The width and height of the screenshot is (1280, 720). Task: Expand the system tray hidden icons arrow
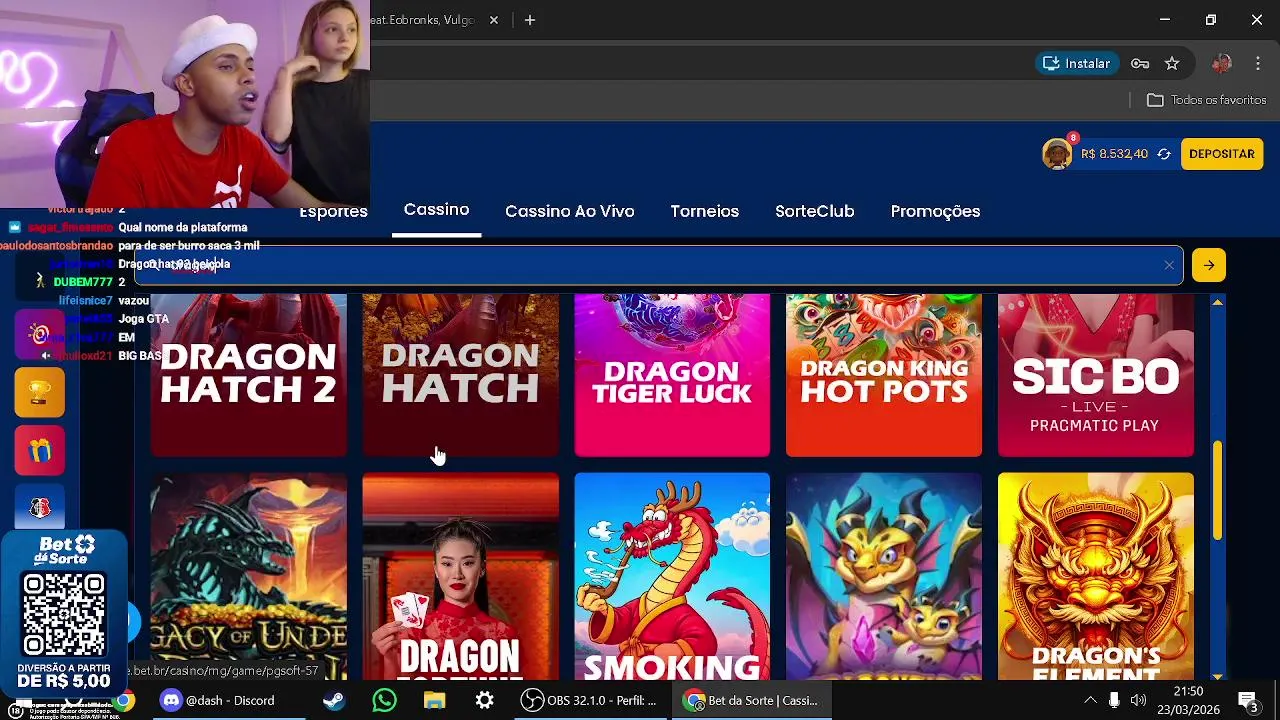(1090, 701)
